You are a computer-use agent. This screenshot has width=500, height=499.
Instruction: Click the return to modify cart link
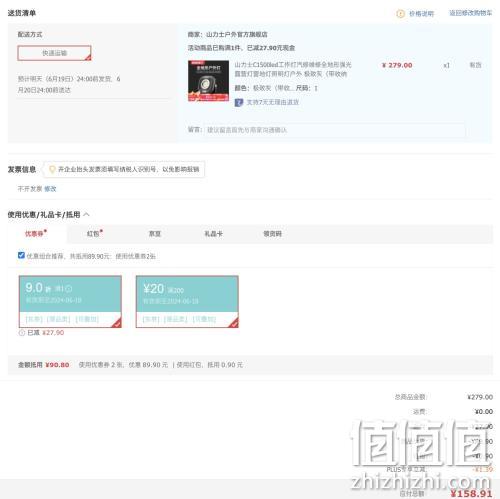point(470,13)
